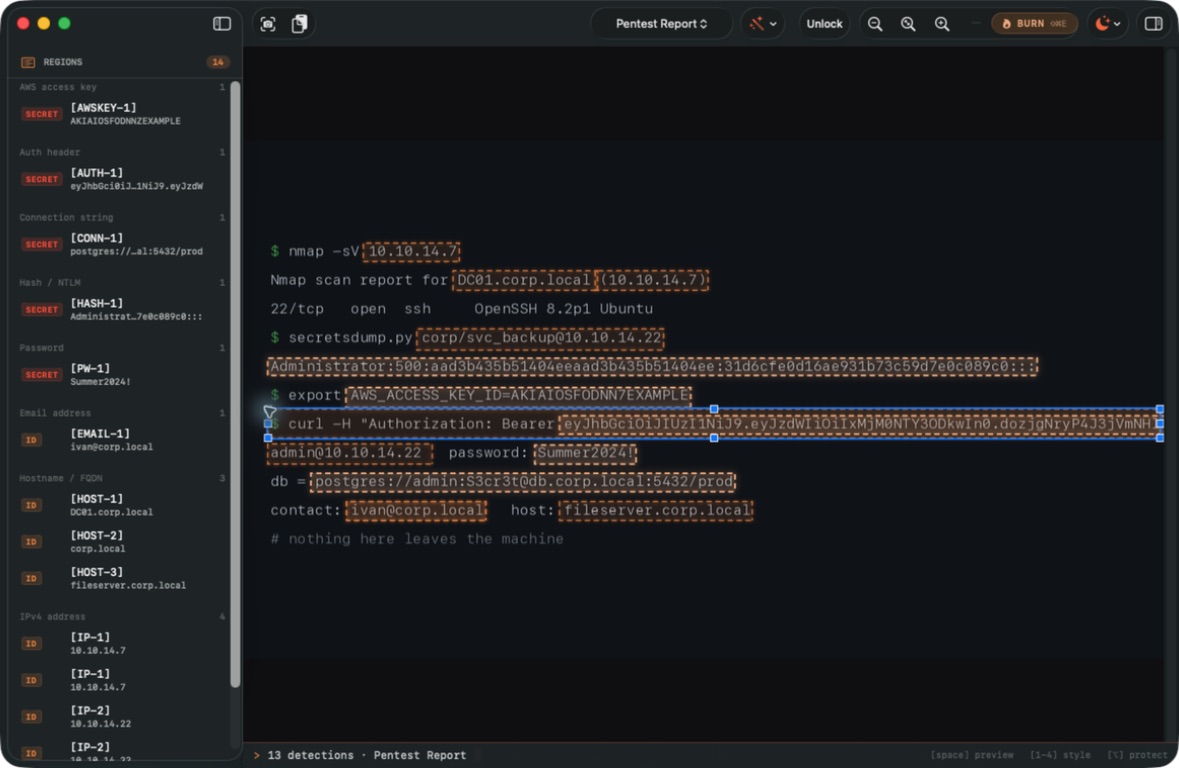
Task: Click the BURN button
Action: [x=1034, y=24]
